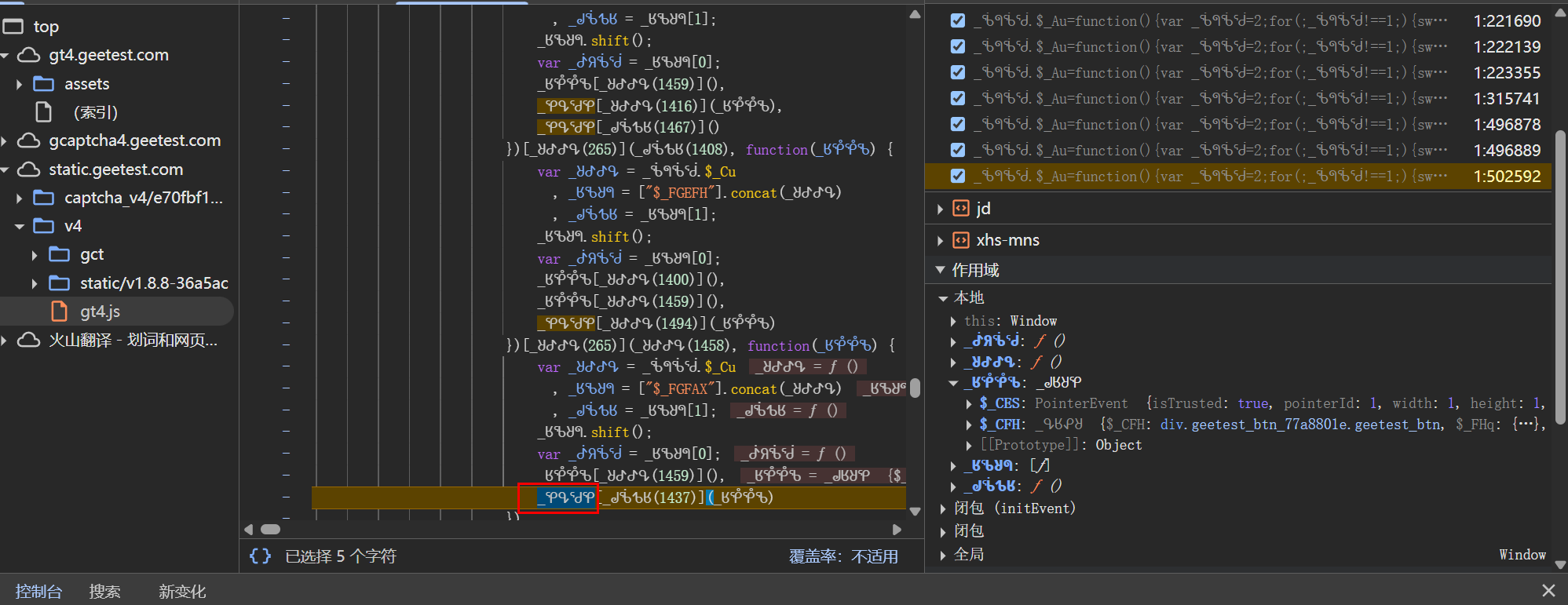Click scroll-up arrow of code editor
Image resolution: width=1568 pixels, height=605 pixels.
[x=915, y=14]
